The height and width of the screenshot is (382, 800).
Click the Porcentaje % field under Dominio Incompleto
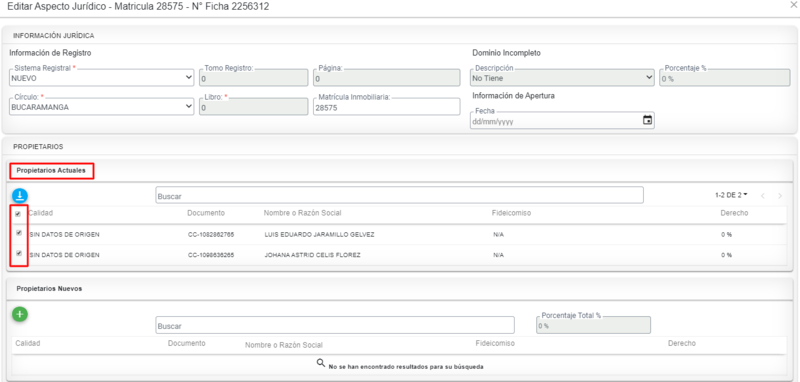click(724, 78)
